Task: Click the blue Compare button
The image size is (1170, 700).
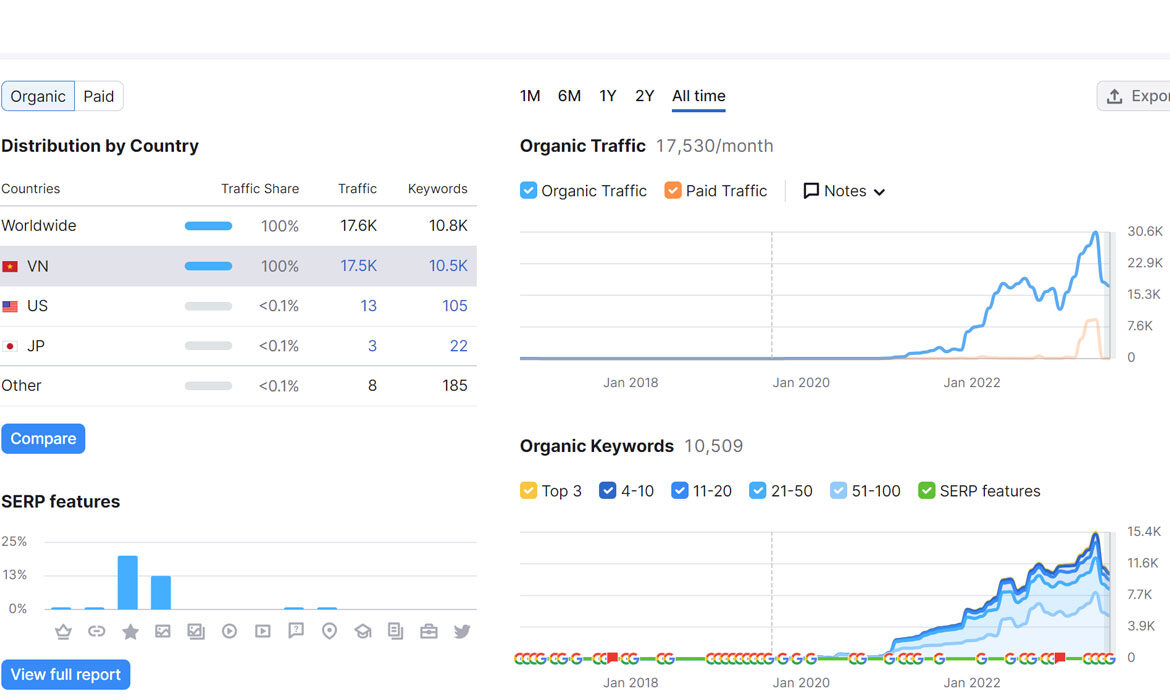Action: tap(43, 439)
